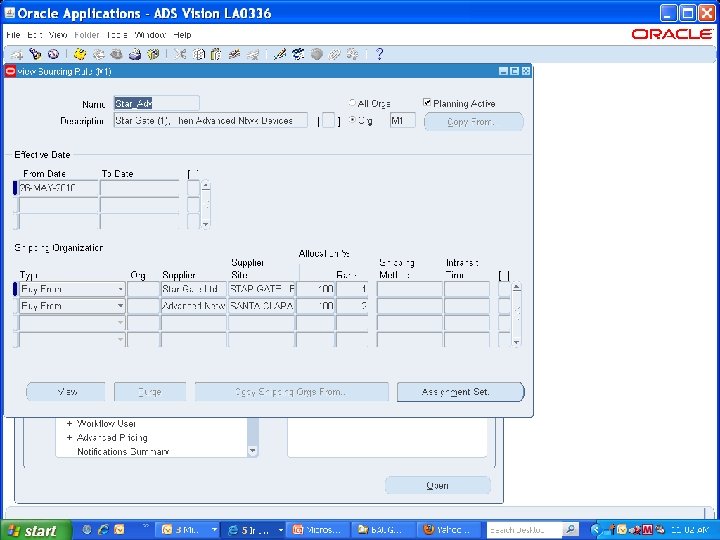
Task: Click the Oracle icon in Sourcing Rule title bar
Action: 10,71
